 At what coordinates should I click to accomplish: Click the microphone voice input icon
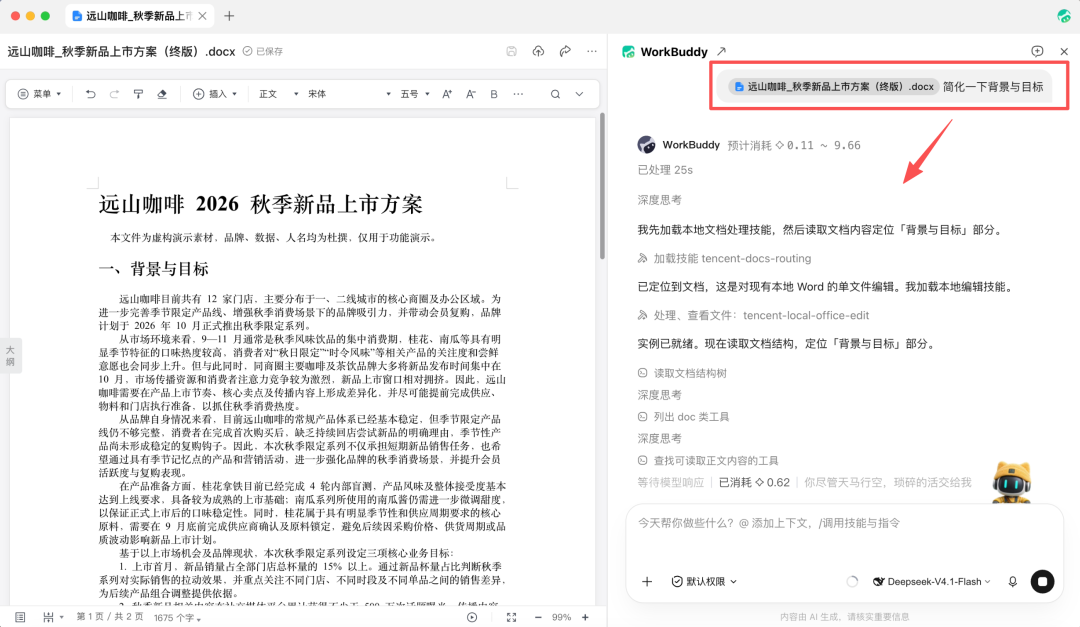click(1012, 582)
